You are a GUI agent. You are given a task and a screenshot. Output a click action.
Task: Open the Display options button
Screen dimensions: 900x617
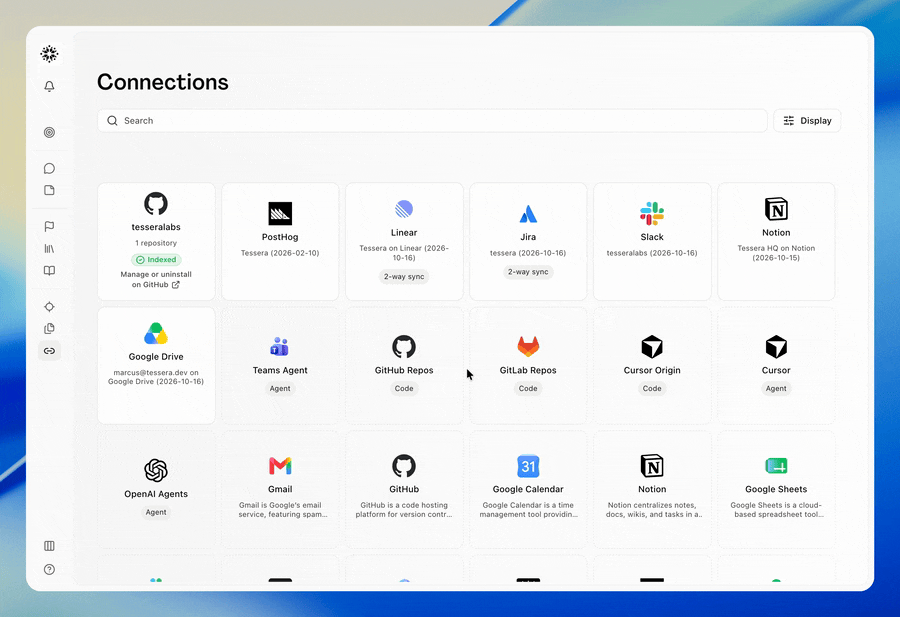click(x=807, y=121)
